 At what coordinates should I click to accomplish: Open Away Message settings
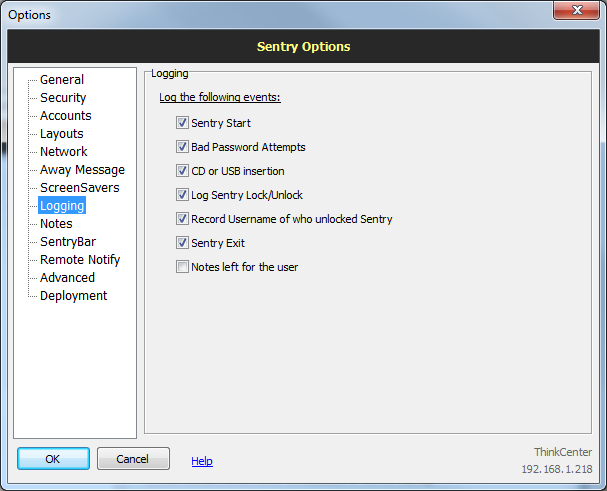[82, 170]
